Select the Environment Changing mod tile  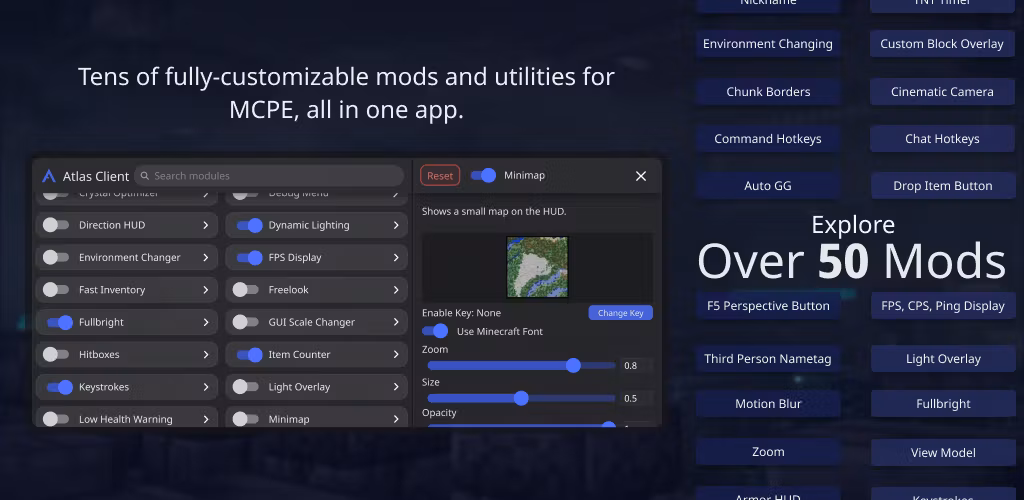pos(767,44)
